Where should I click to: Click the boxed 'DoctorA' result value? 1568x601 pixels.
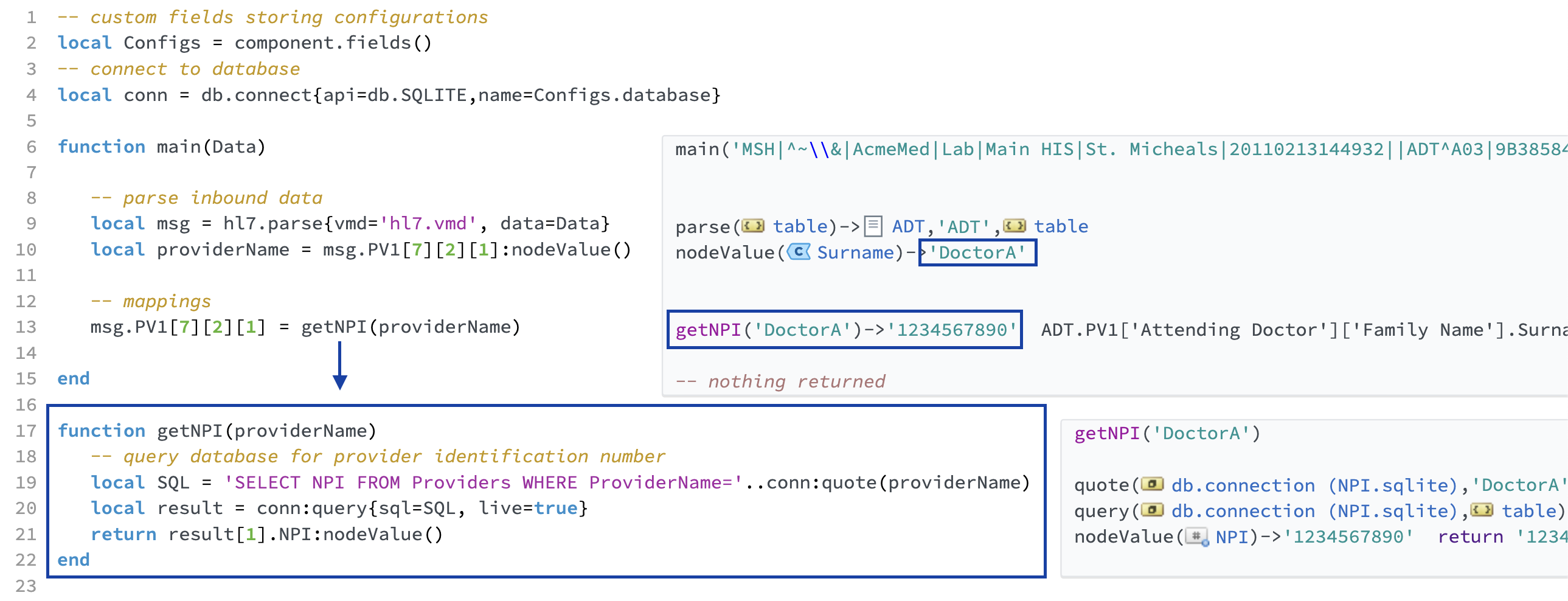coord(977,252)
